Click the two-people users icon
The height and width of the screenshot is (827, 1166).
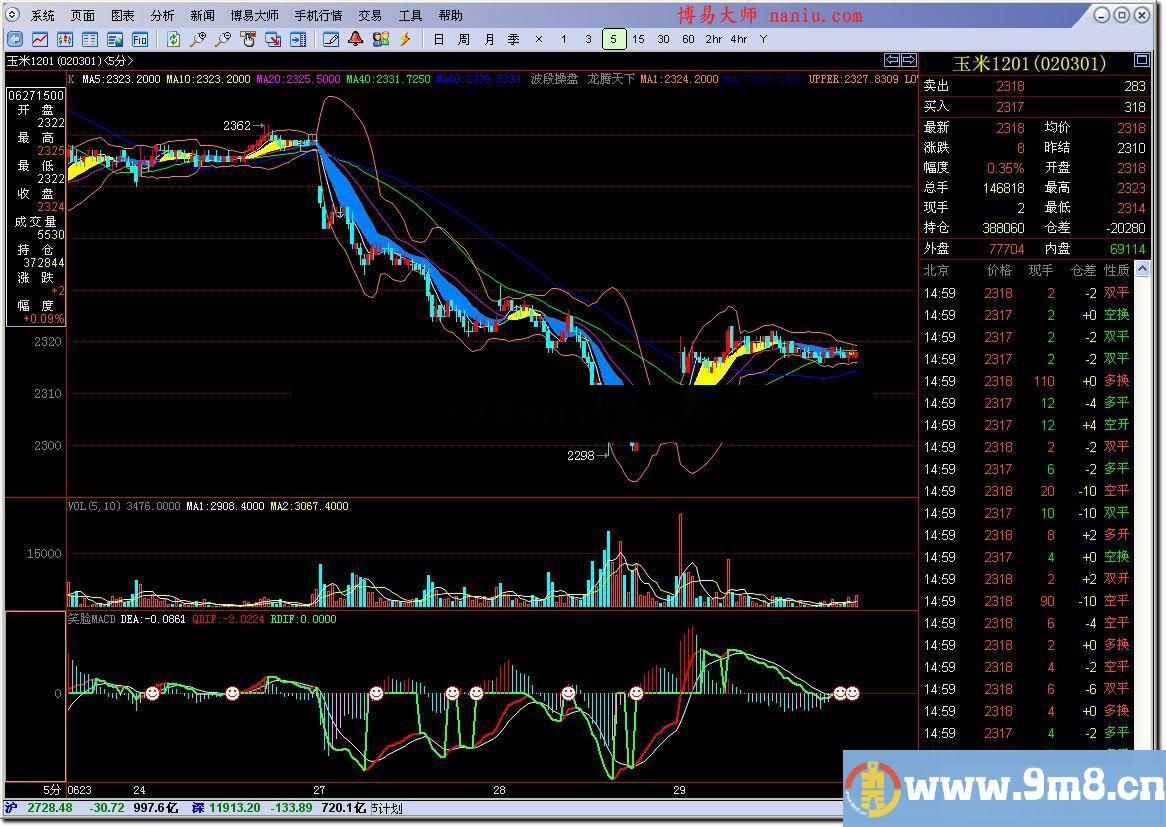click(x=381, y=39)
